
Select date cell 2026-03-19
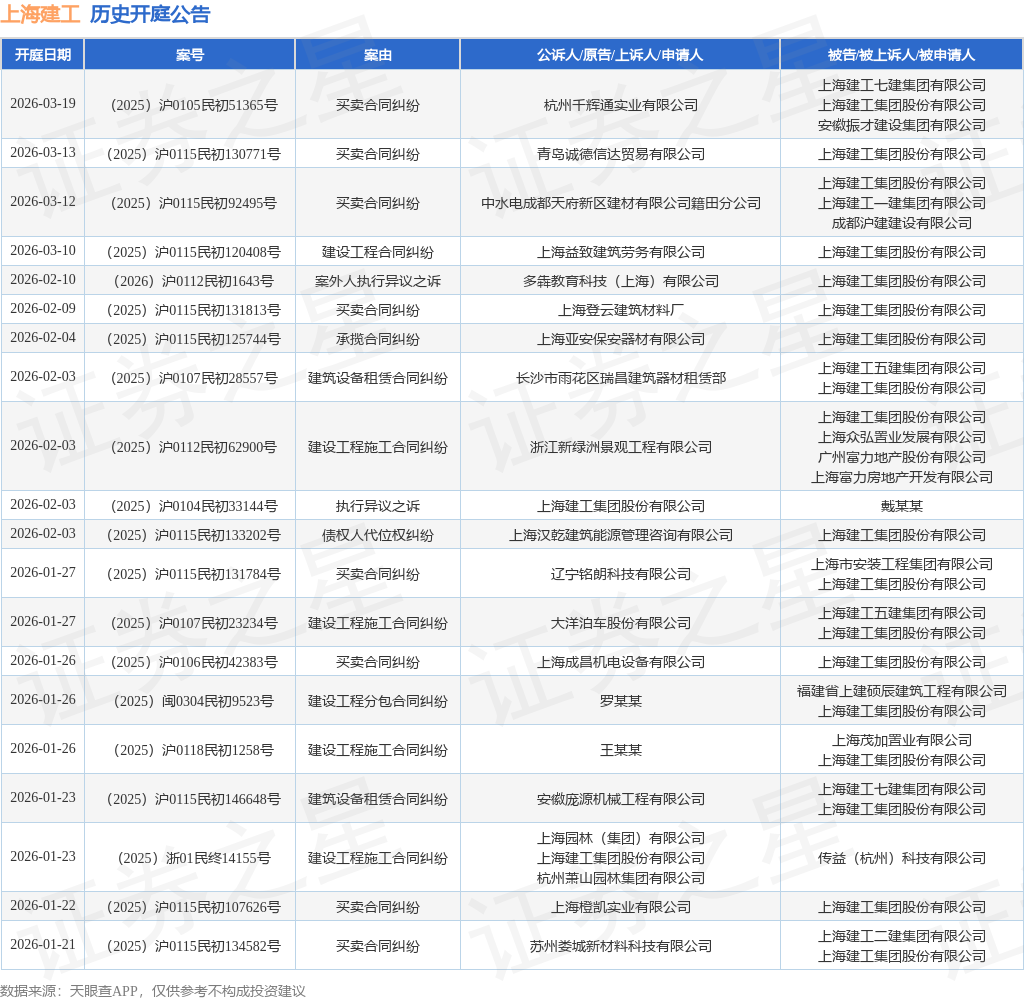[x=42, y=104]
